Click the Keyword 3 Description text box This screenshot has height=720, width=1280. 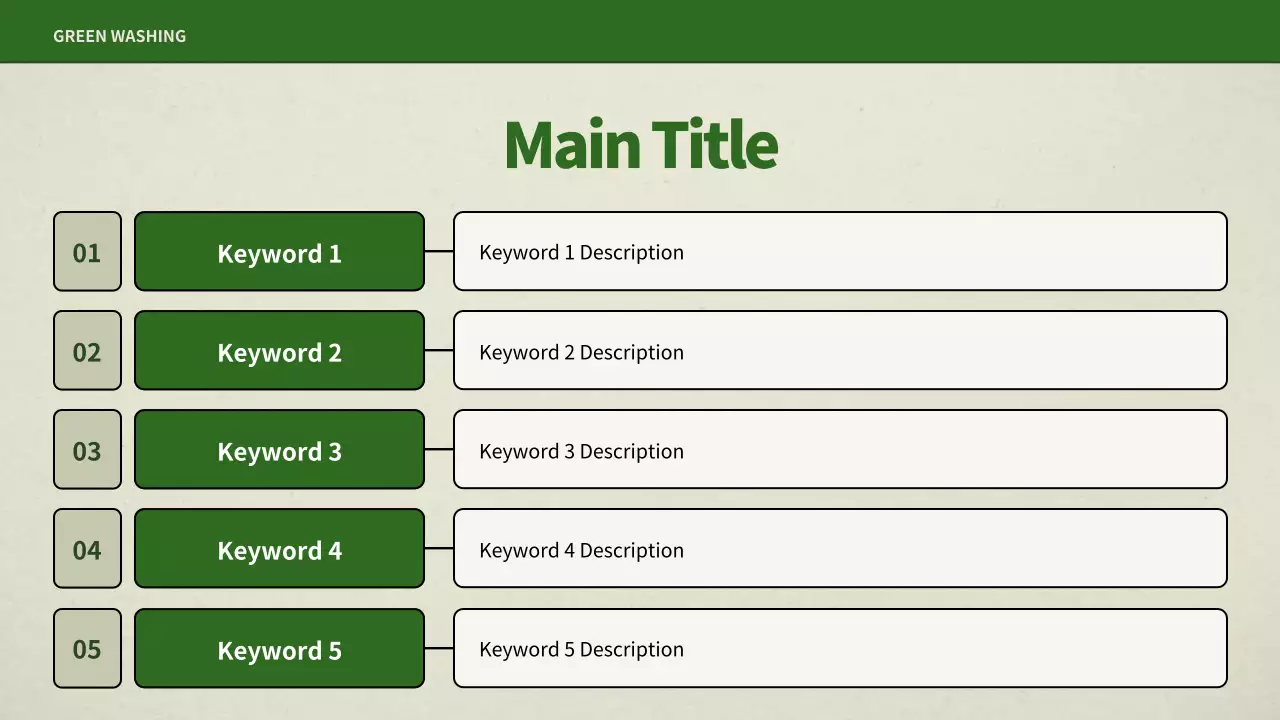(840, 450)
